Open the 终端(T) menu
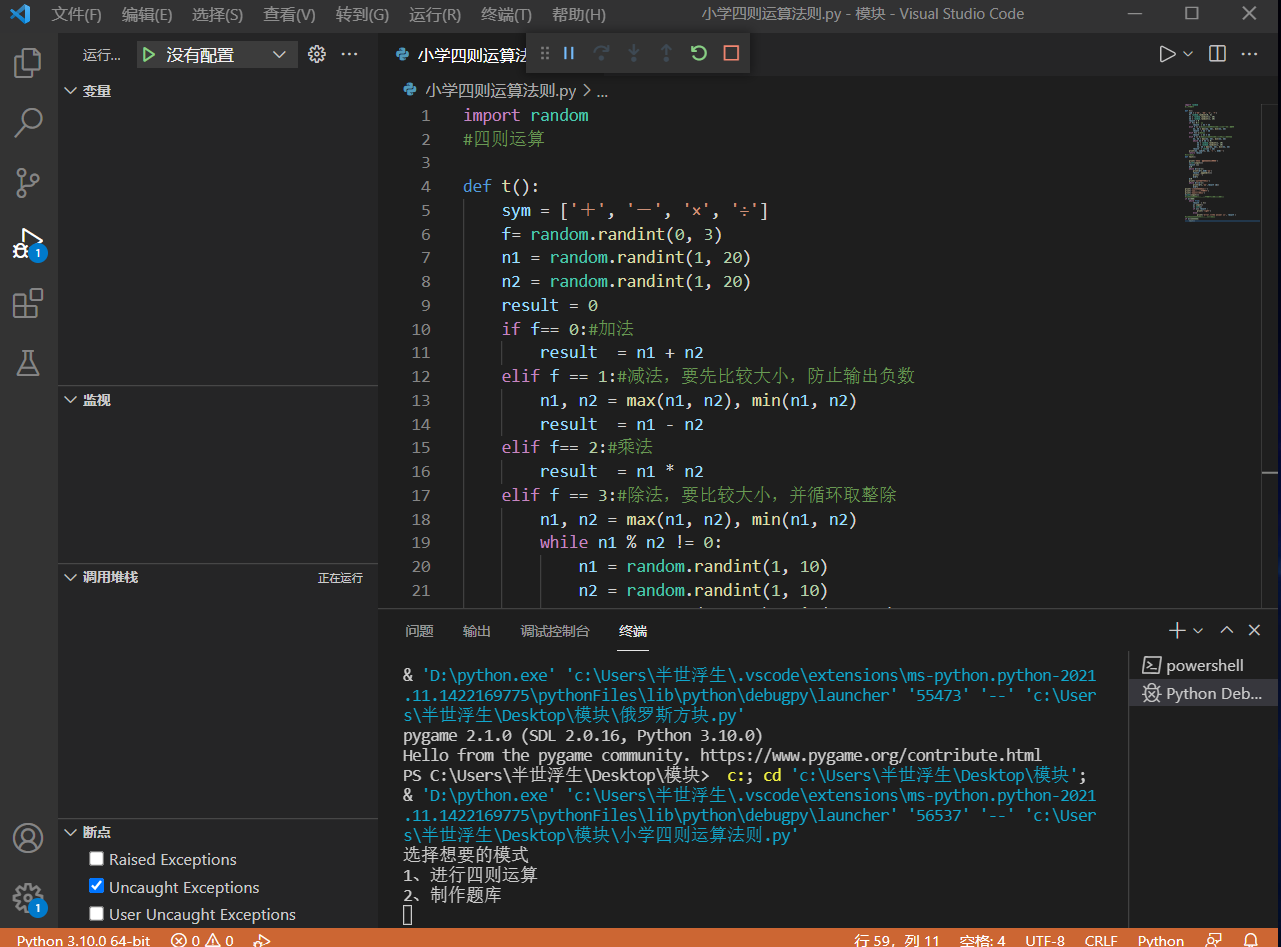The height and width of the screenshot is (947, 1281). tap(506, 15)
